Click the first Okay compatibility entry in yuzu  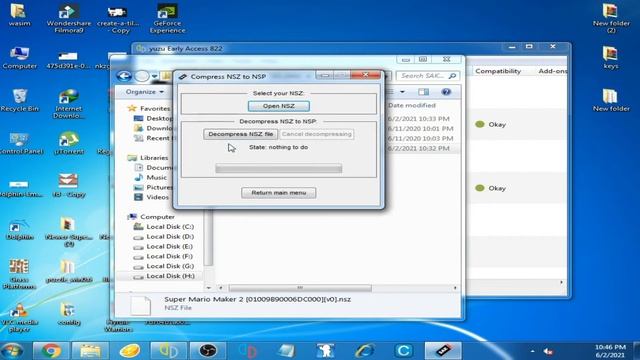491,124
